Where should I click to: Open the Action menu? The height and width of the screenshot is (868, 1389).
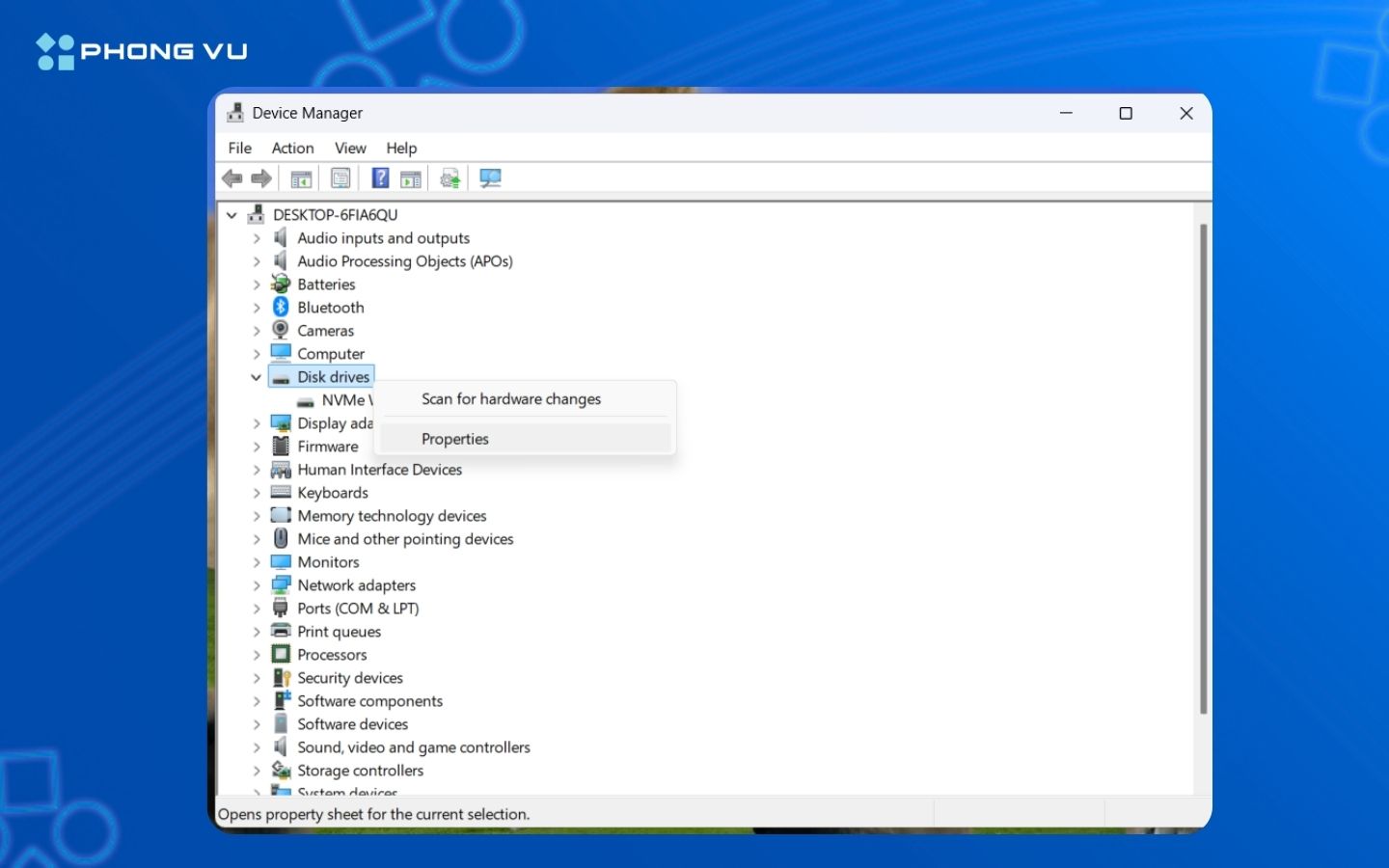[x=292, y=148]
